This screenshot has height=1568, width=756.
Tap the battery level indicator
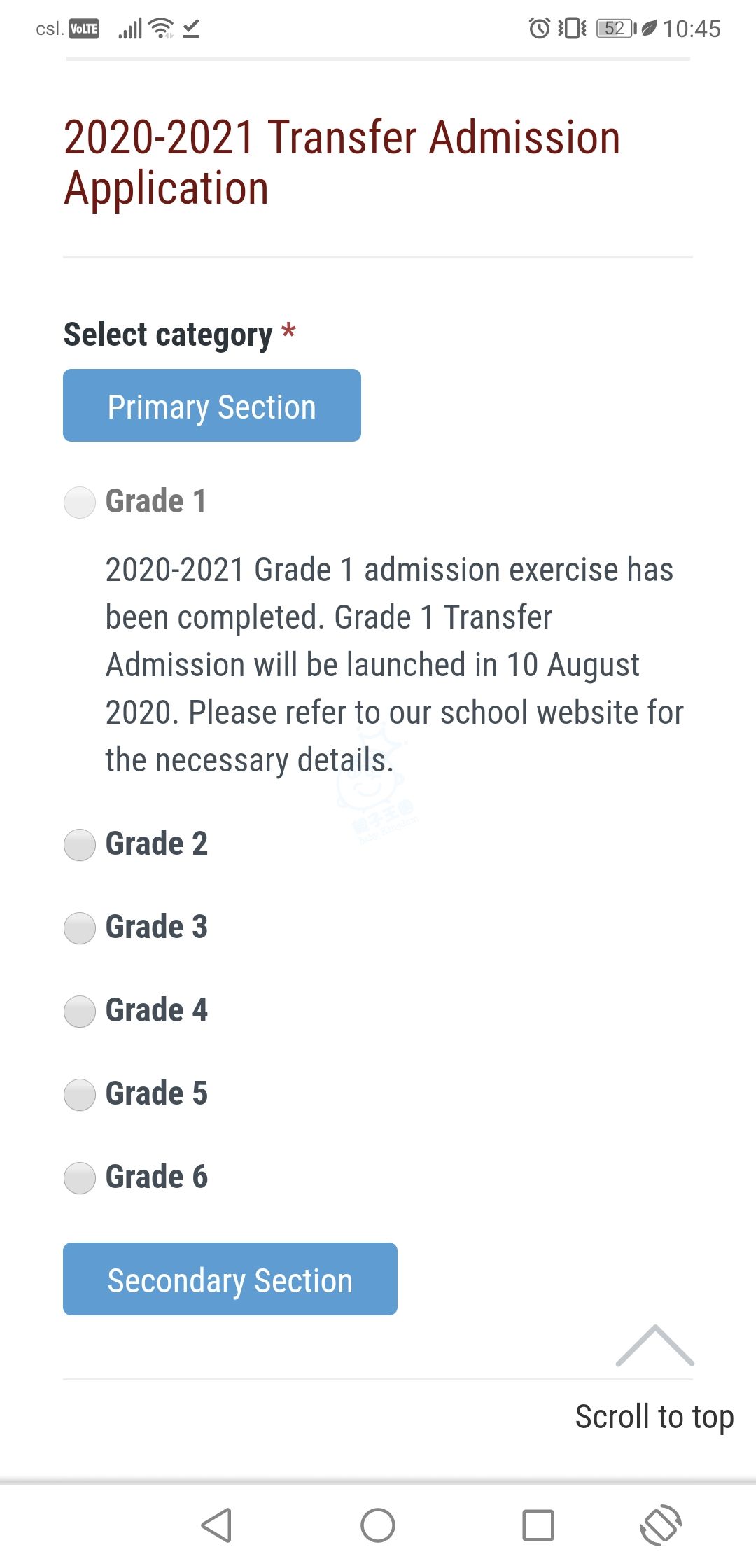click(x=615, y=29)
